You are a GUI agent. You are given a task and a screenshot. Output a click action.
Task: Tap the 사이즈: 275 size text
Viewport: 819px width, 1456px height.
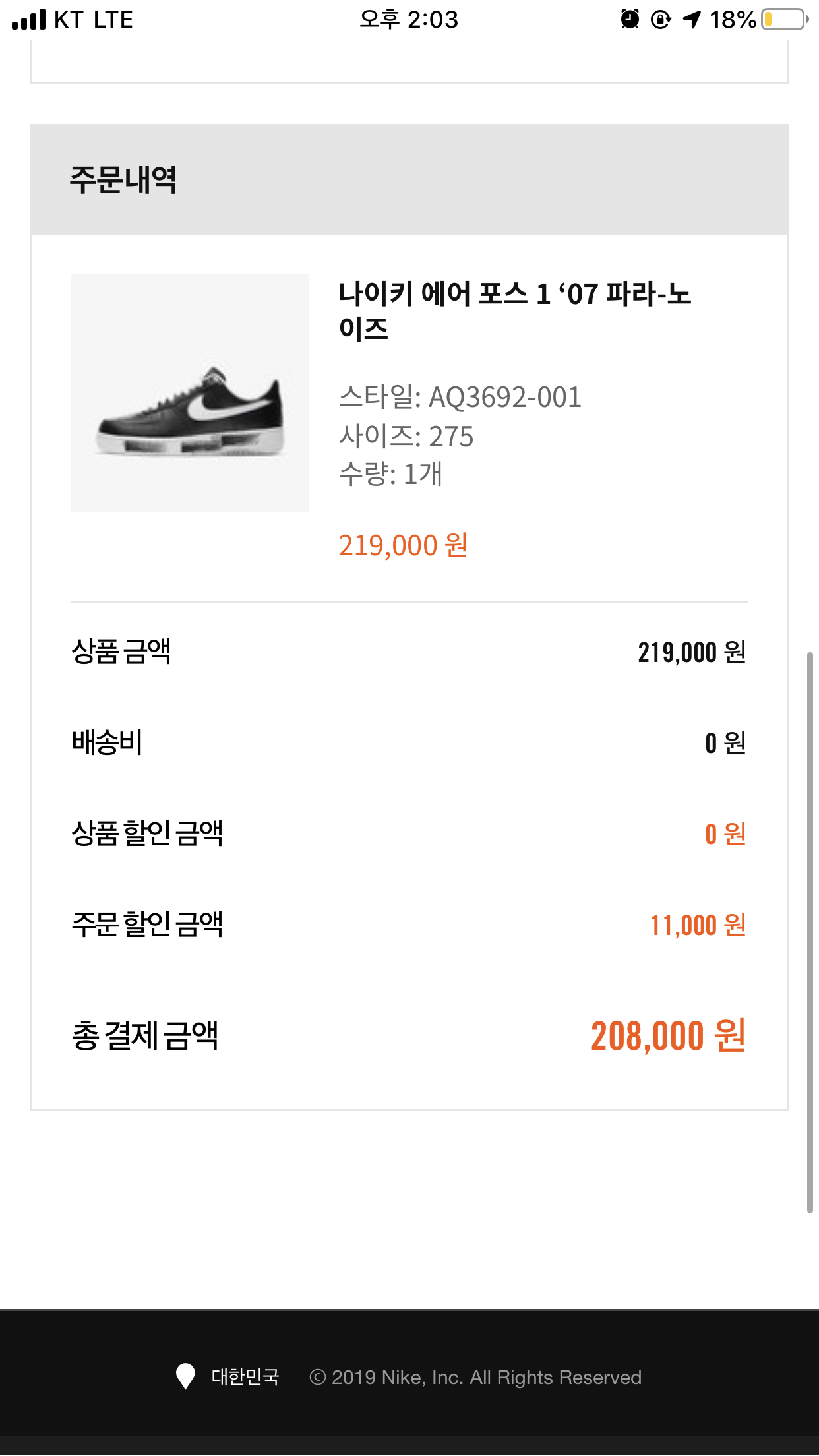tap(406, 437)
